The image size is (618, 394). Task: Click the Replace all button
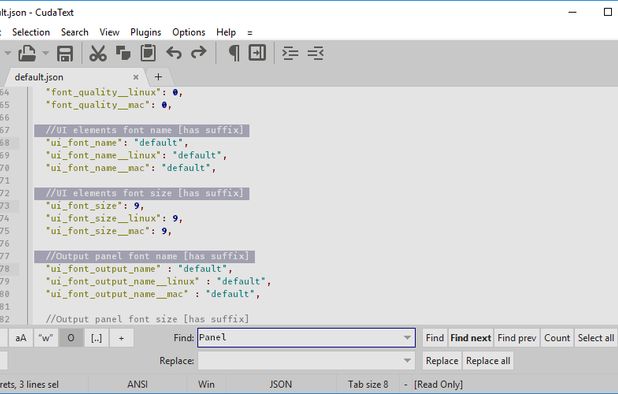point(488,361)
